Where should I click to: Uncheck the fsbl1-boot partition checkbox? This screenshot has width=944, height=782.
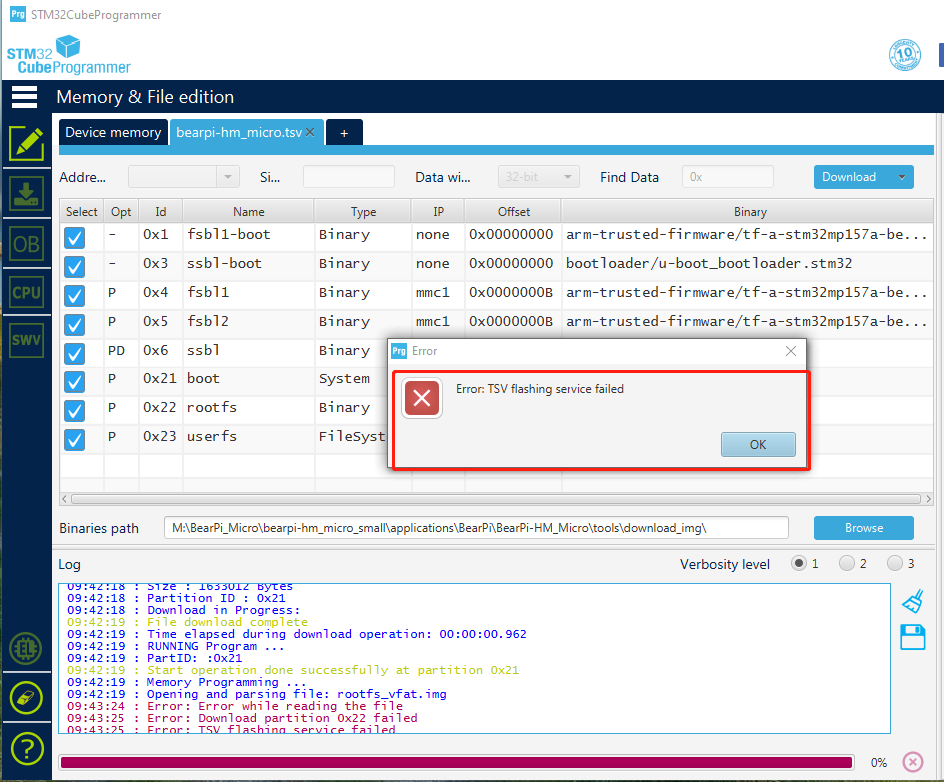pos(75,237)
